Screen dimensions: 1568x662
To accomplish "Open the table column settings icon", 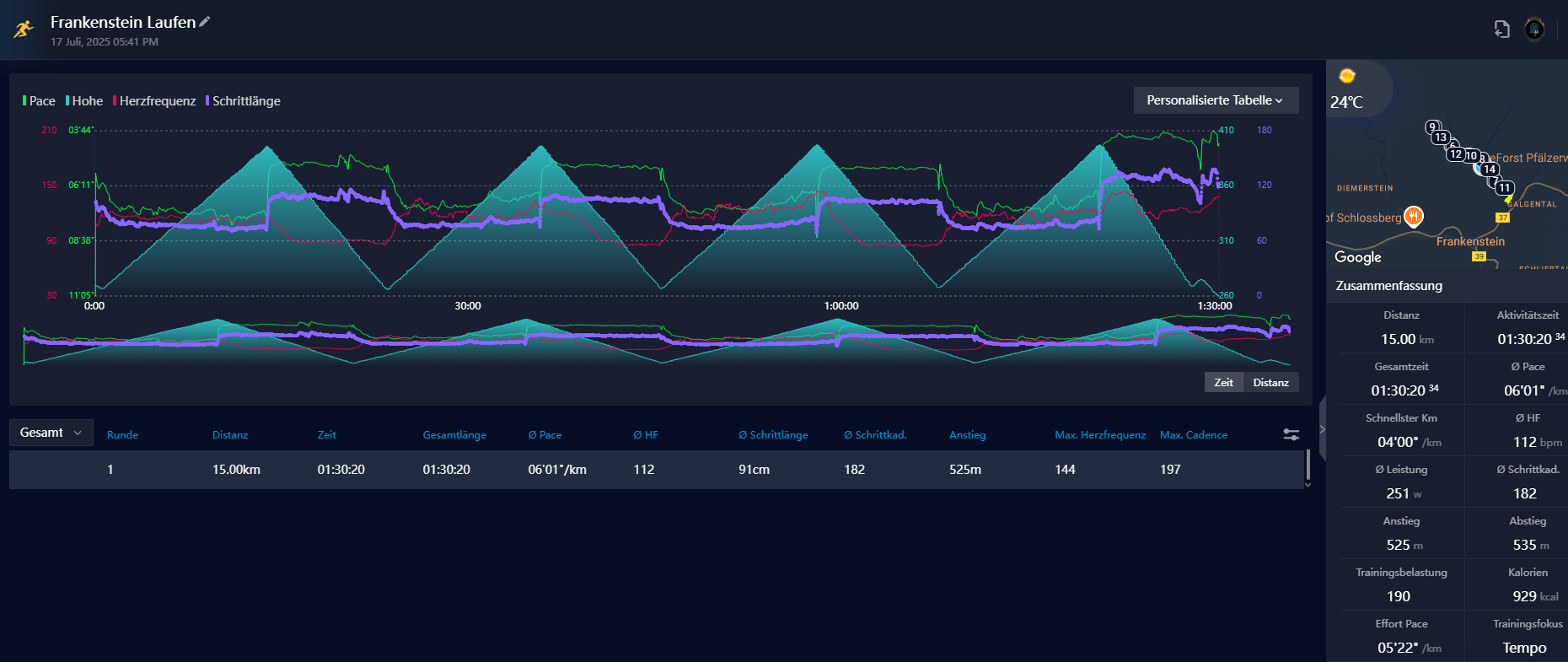I will click(x=1291, y=434).
